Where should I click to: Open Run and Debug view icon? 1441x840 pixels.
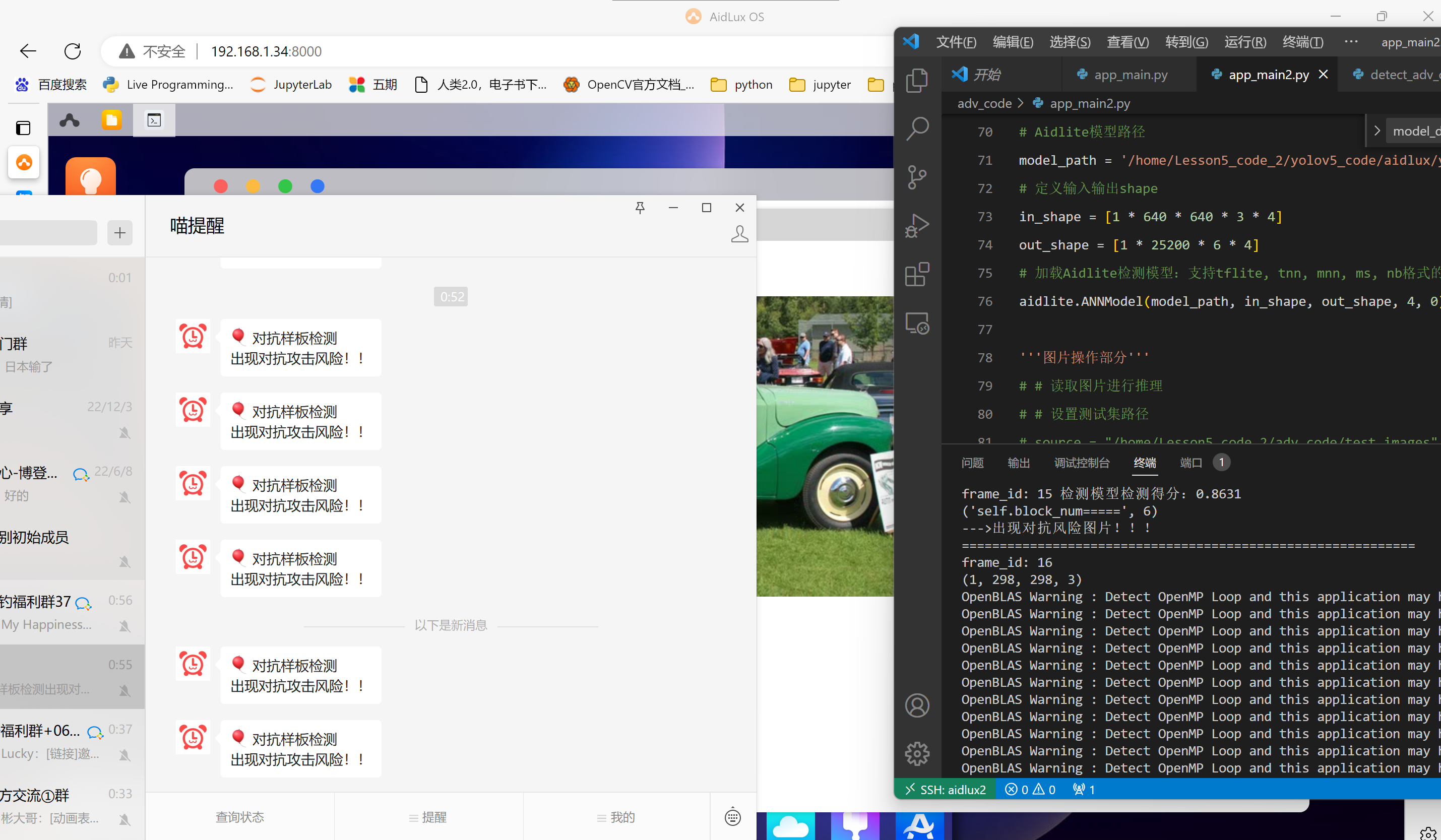point(917,226)
